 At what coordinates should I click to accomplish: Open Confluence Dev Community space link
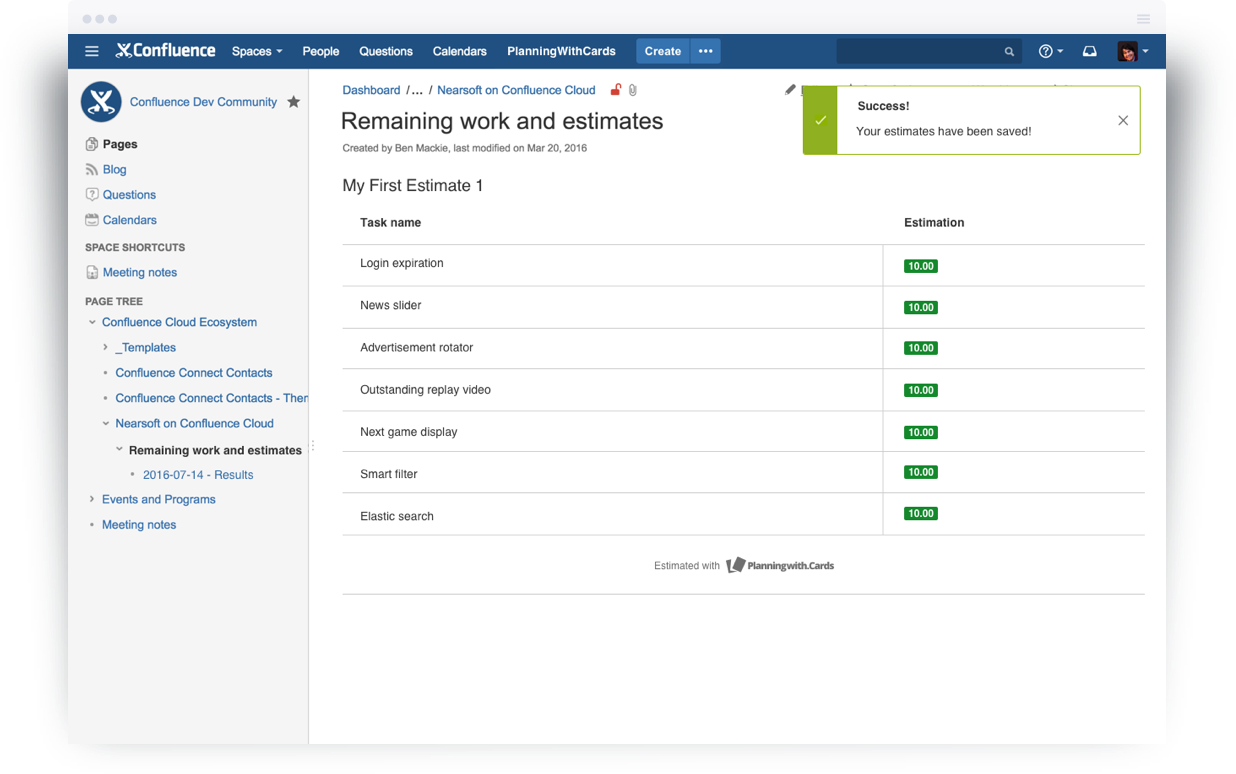point(203,102)
